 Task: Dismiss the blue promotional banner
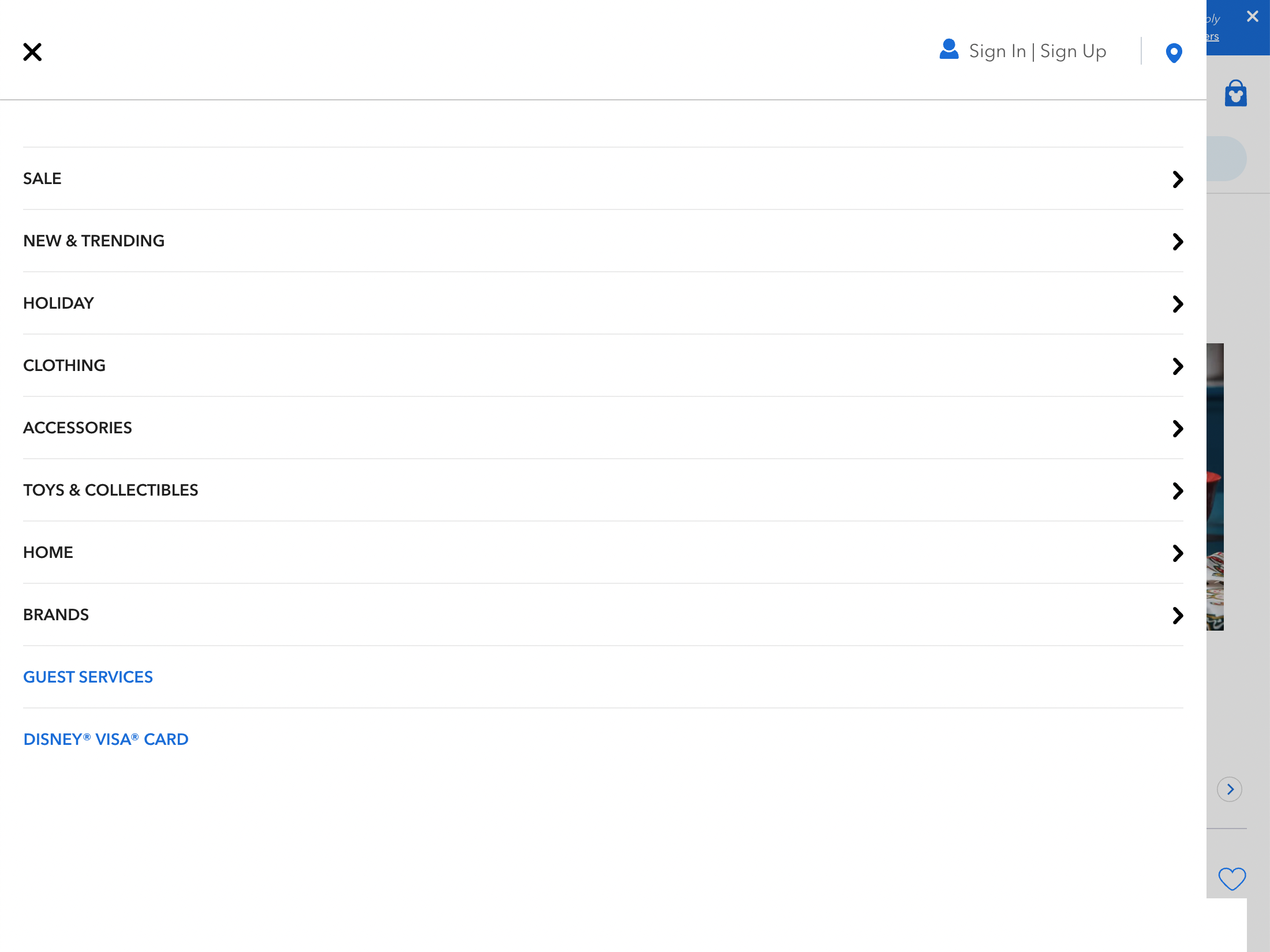[1252, 16]
